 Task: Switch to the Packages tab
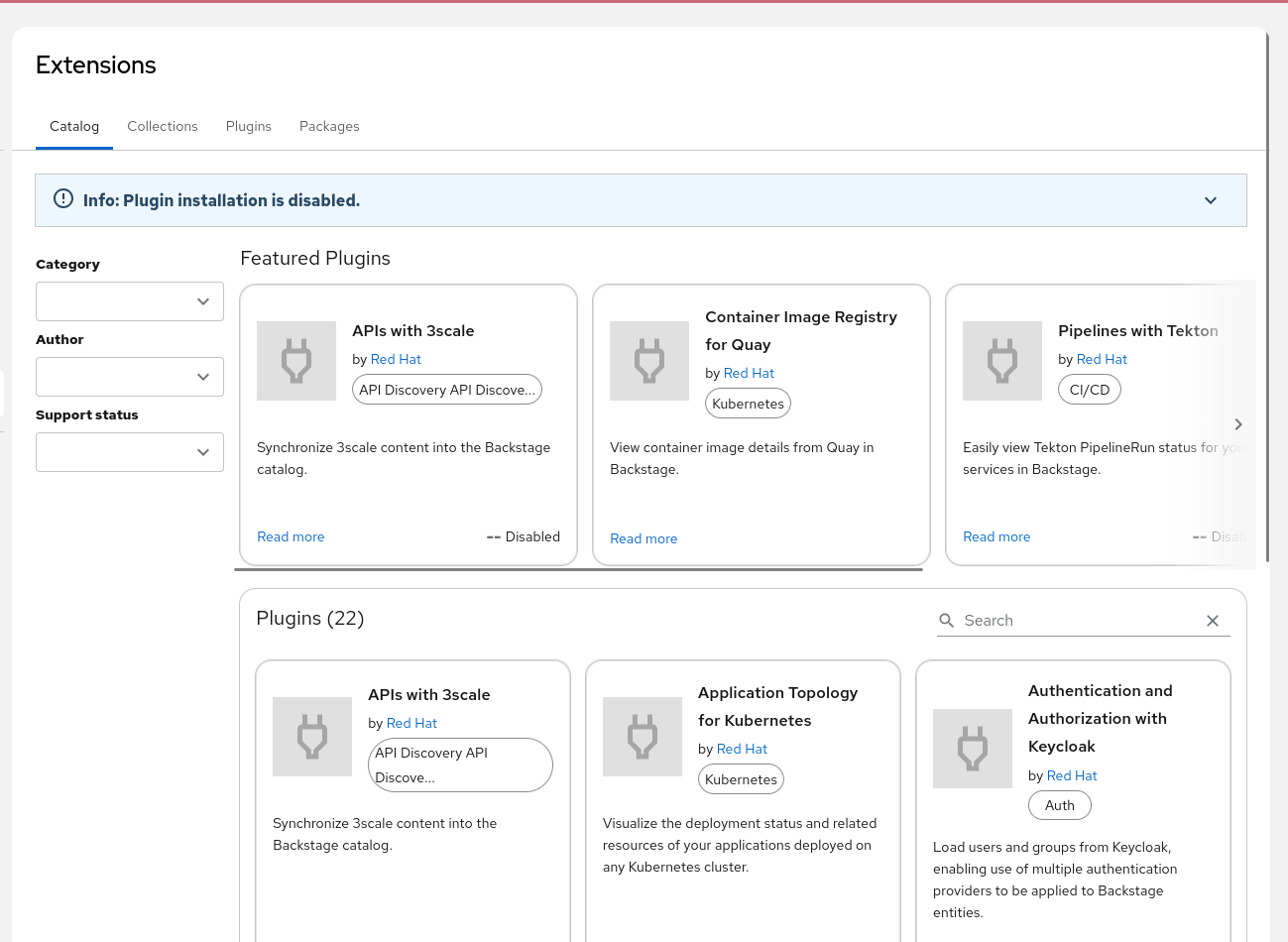tap(329, 127)
